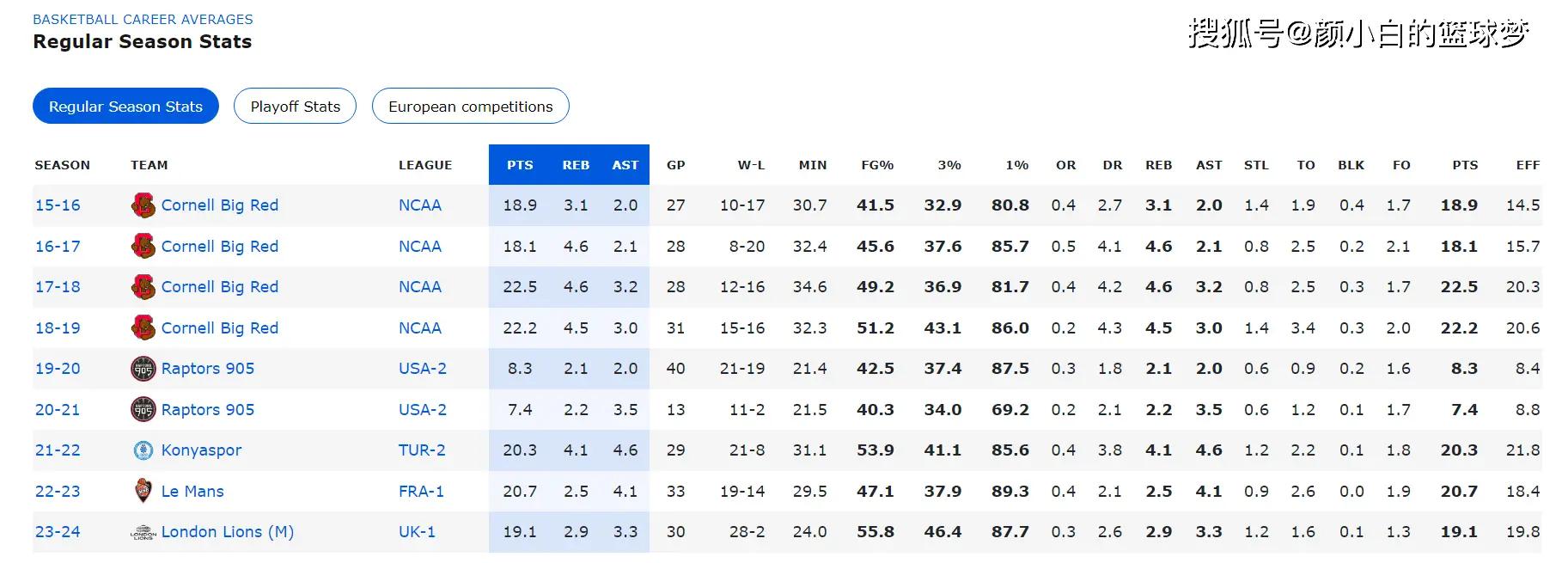Image resolution: width=1568 pixels, height=563 pixels.
Task: Click the Raptors 905 logo for 19-20
Action: click(x=143, y=369)
